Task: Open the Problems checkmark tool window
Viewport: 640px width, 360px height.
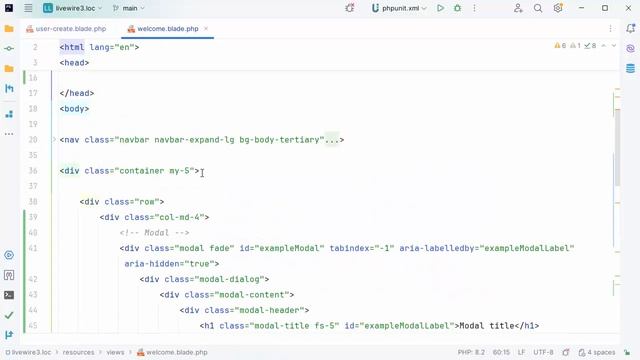Action: (9, 315)
